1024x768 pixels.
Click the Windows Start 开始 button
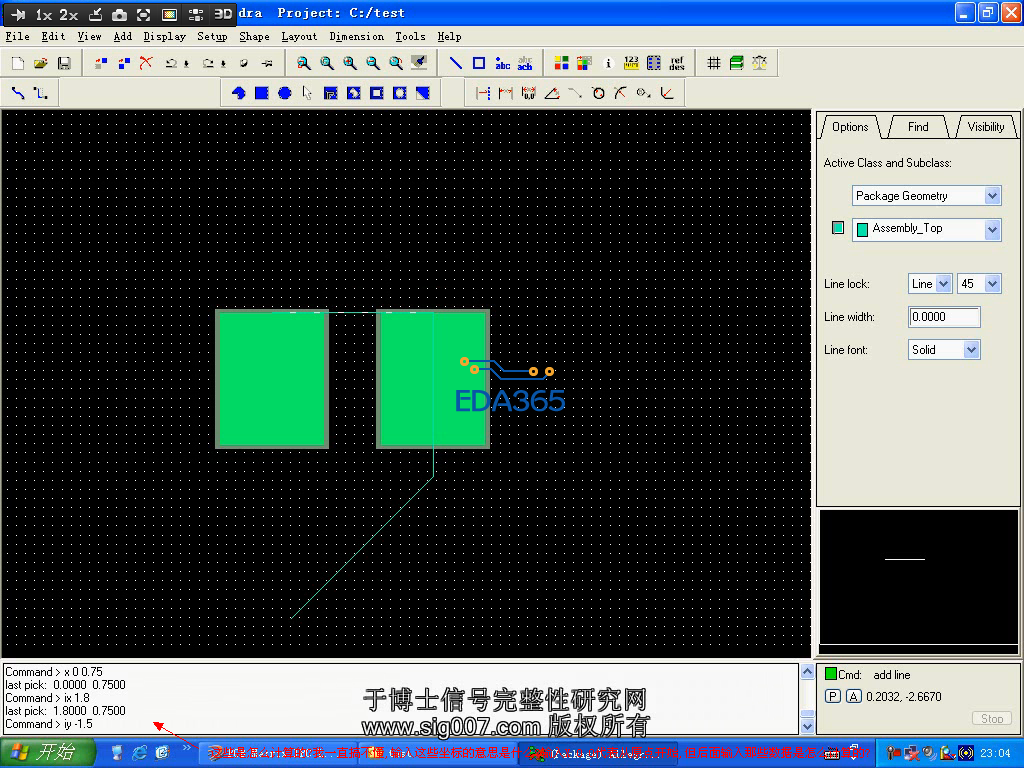tap(48, 752)
